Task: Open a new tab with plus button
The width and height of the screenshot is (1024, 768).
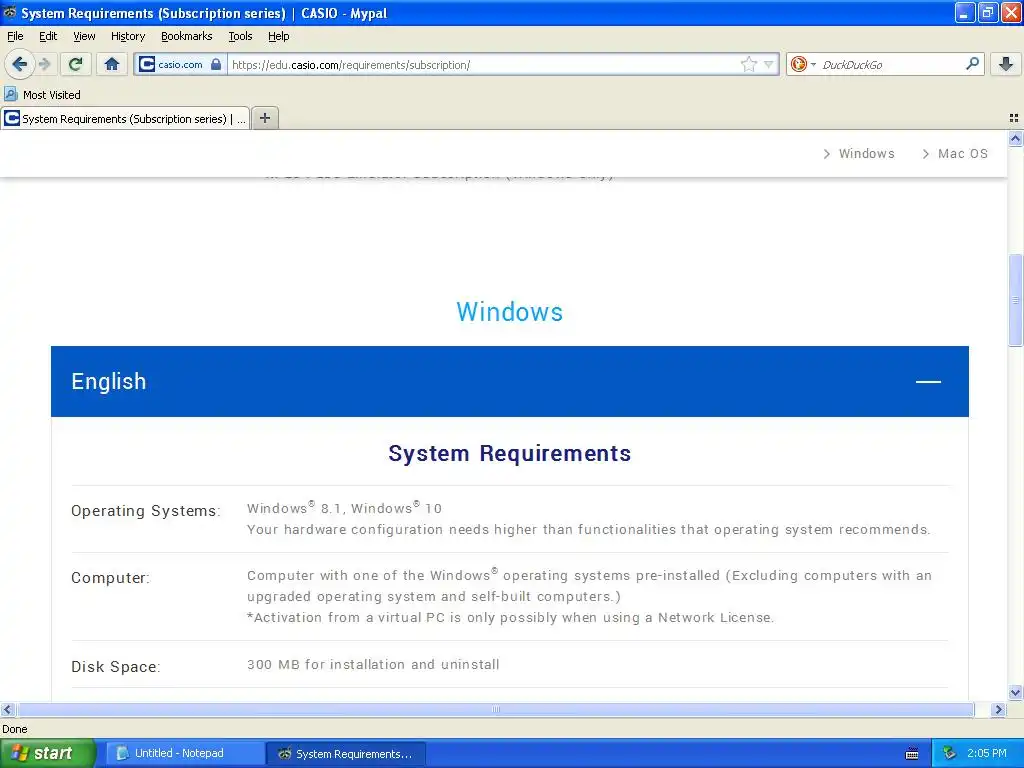Action: tap(264, 118)
